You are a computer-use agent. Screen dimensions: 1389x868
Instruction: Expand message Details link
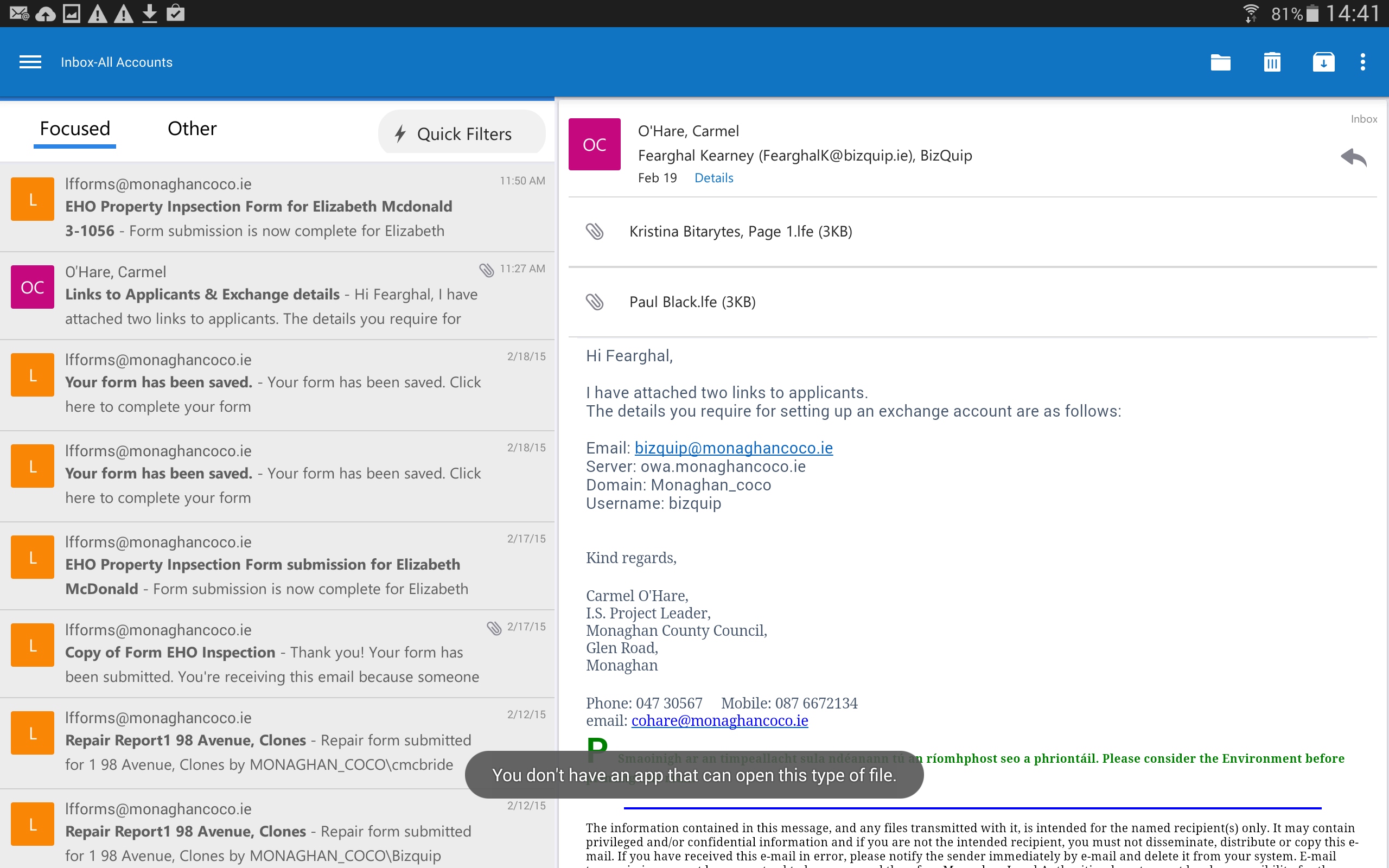click(x=713, y=178)
